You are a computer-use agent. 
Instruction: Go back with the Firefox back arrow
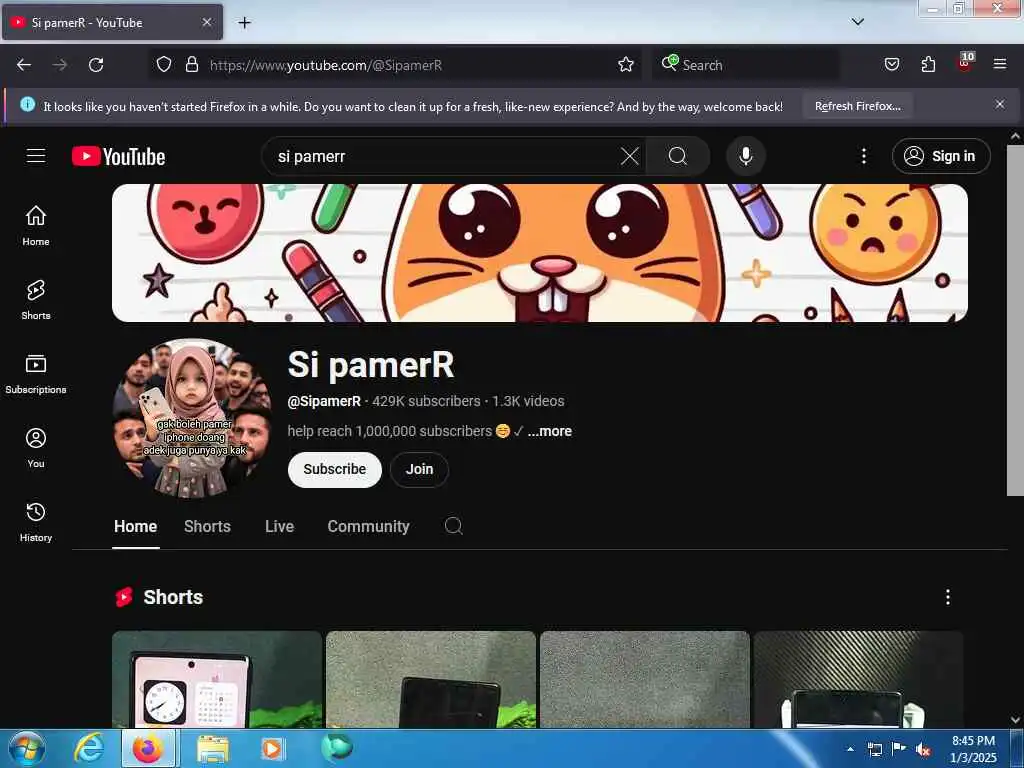(x=24, y=65)
